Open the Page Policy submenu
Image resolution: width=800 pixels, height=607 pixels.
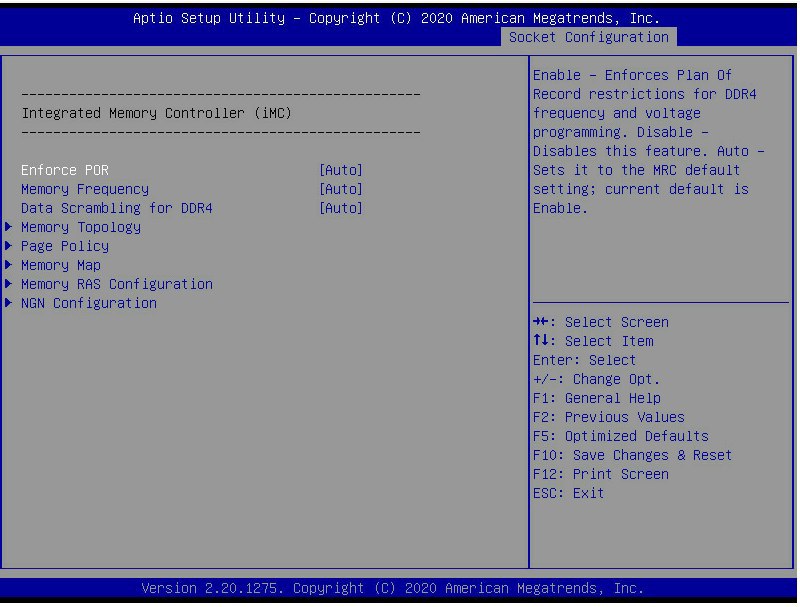point(65,246)
